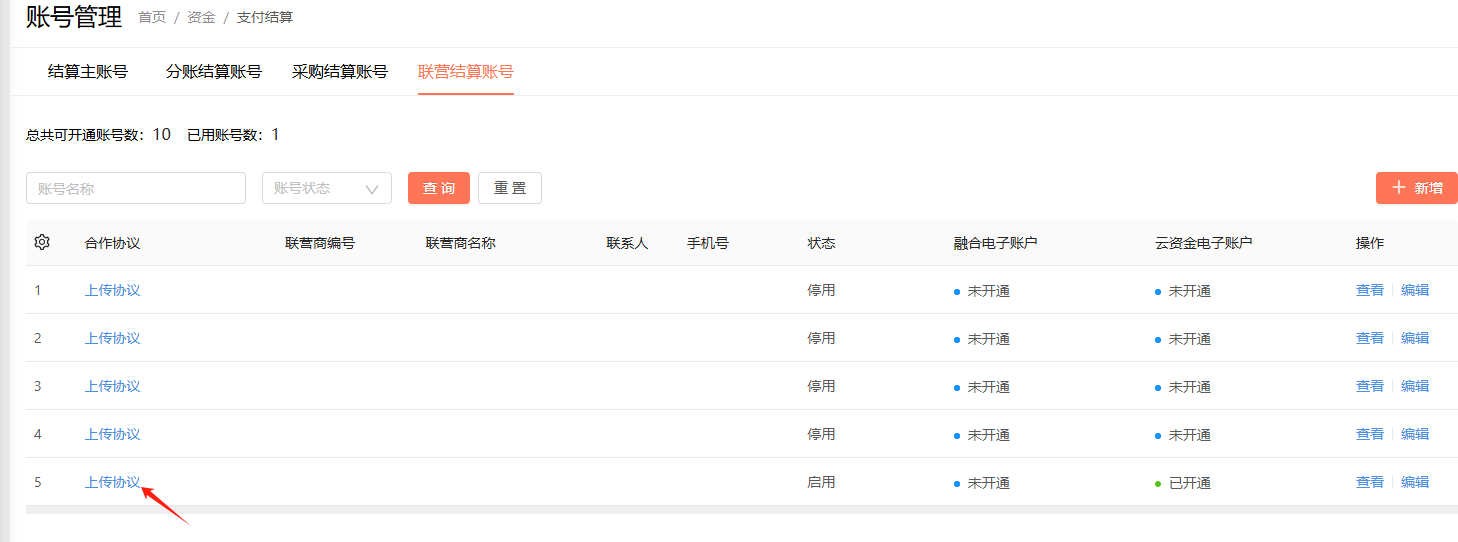Select the 联营结算账号 tab
This screenshot has width=1458, height=542.
coord(466,72)
